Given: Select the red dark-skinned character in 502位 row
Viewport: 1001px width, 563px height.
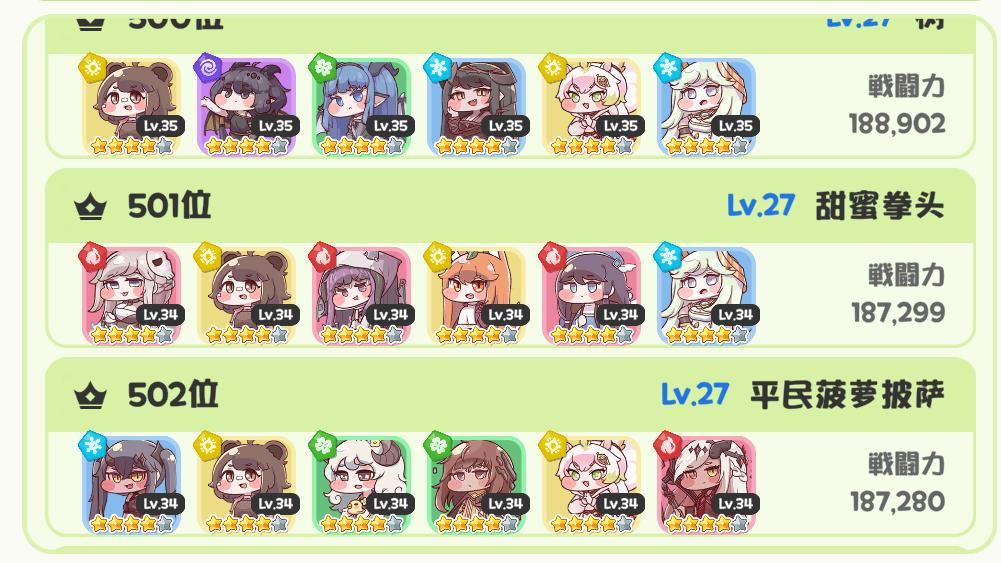Looking at the screenshot, I should click(706, 484).
